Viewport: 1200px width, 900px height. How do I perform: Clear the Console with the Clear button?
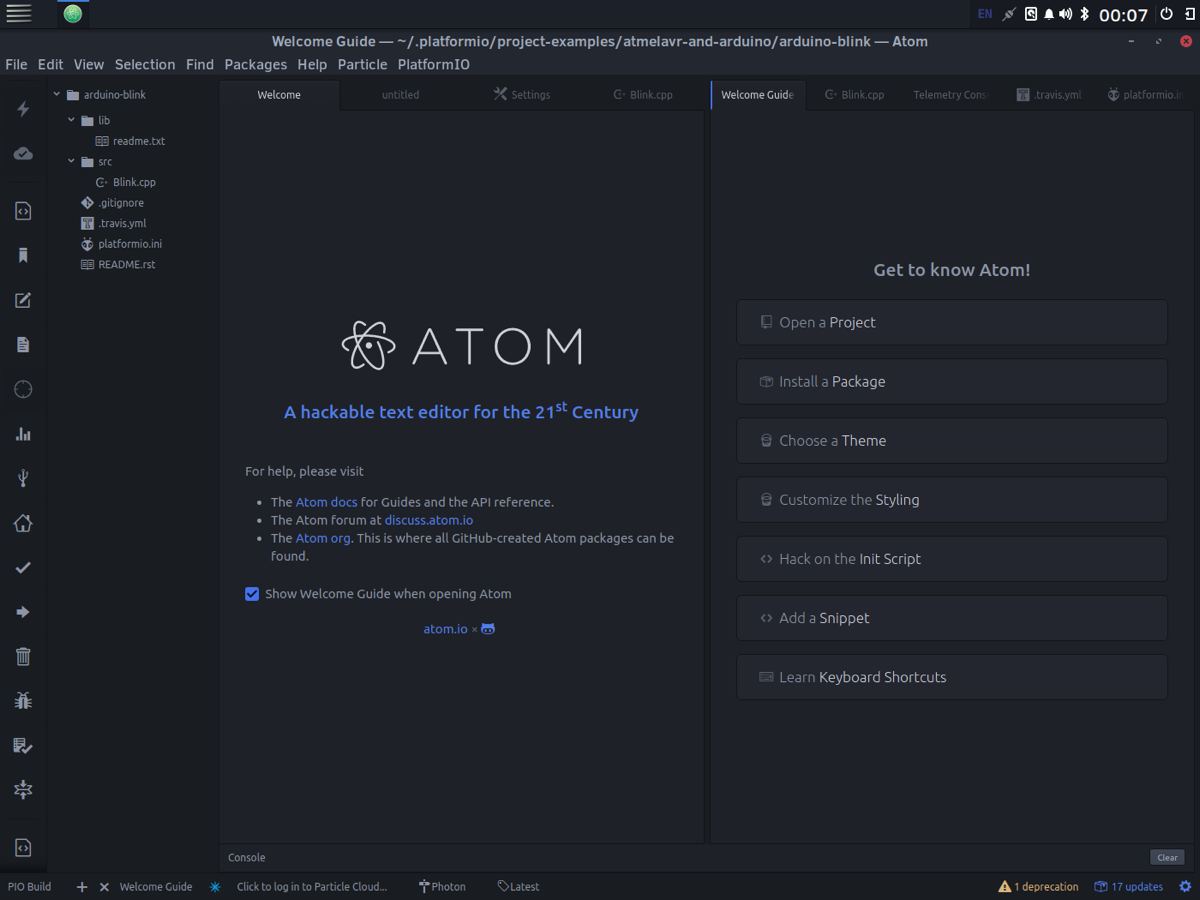[1167, 858]
